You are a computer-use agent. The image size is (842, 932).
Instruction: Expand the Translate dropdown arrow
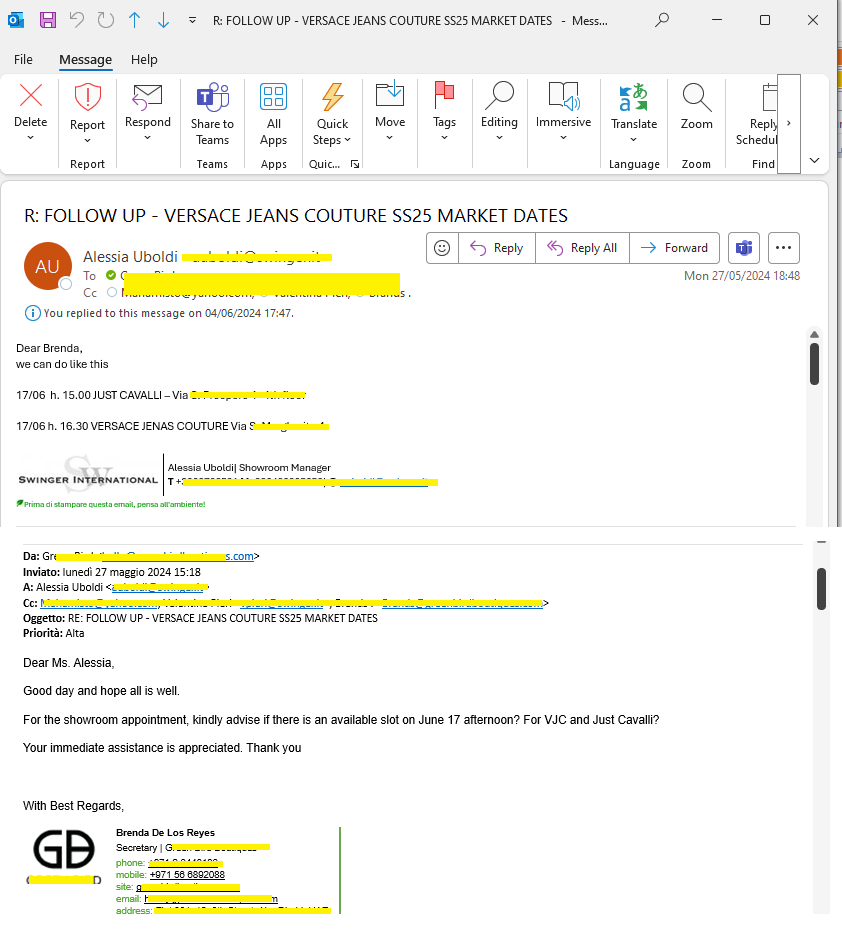(633, 140)
